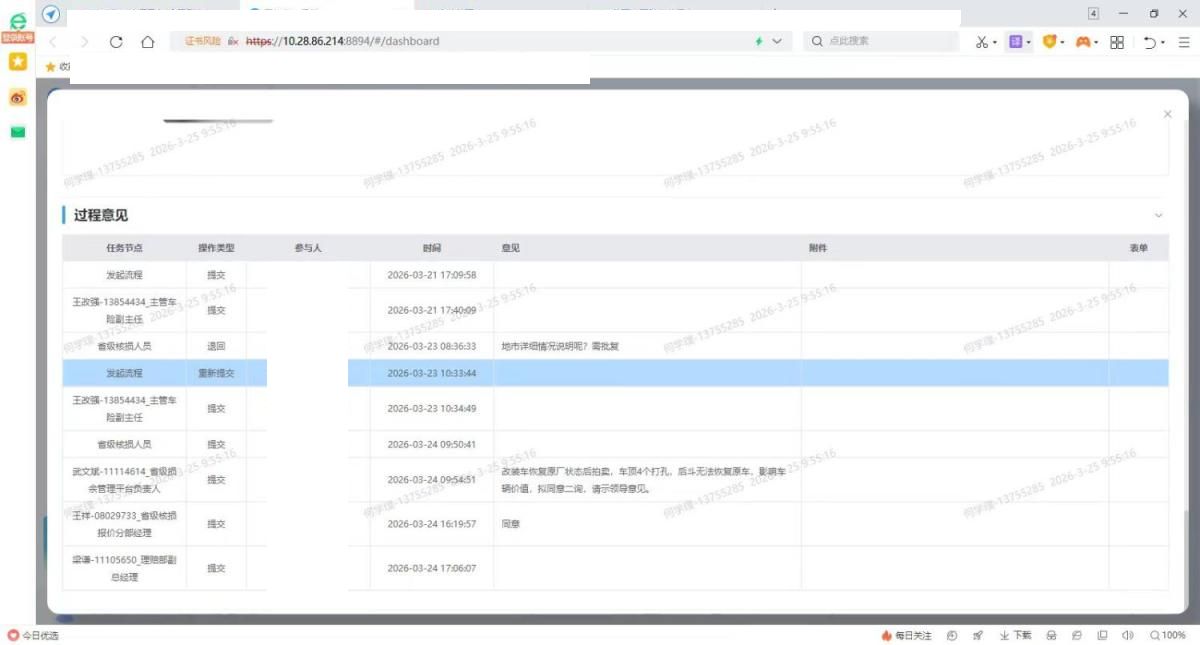Click the URL address bar
This screenshot has height=645, width=1200.
500,42
